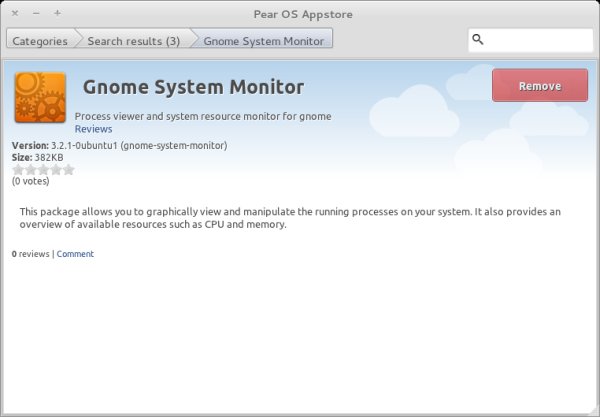
Task: Remove Gnome System Monitor application
Action: tap(540, 85)
